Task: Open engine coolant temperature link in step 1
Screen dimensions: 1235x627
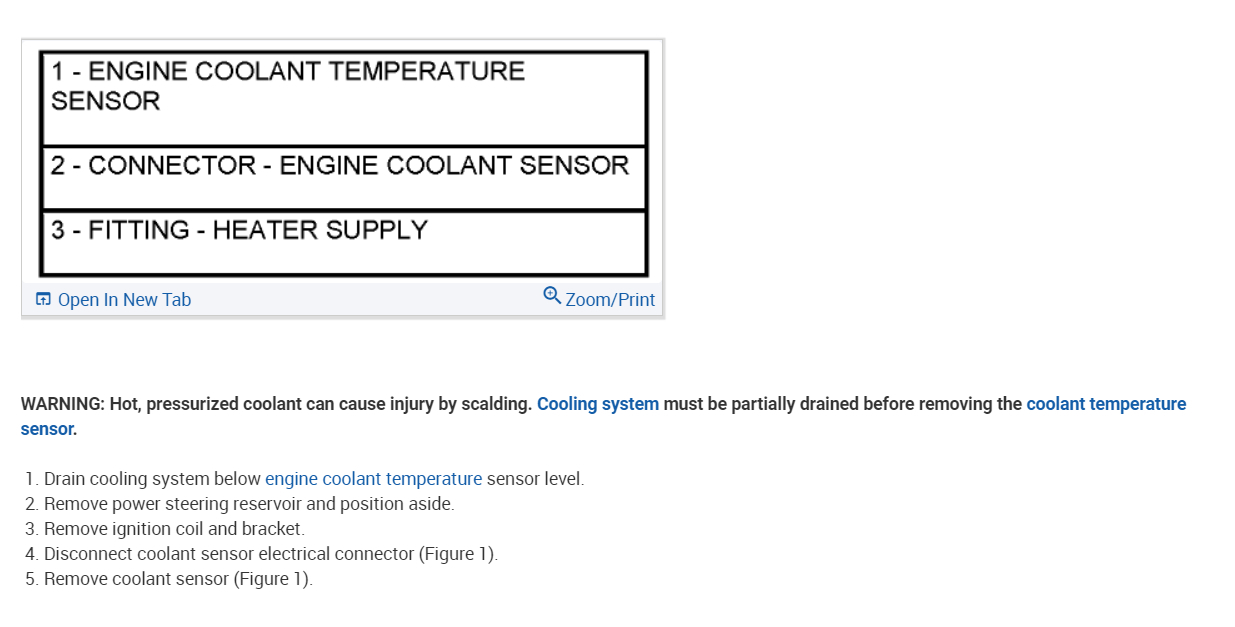Action: pyautogui.click(x=373, y=479)
